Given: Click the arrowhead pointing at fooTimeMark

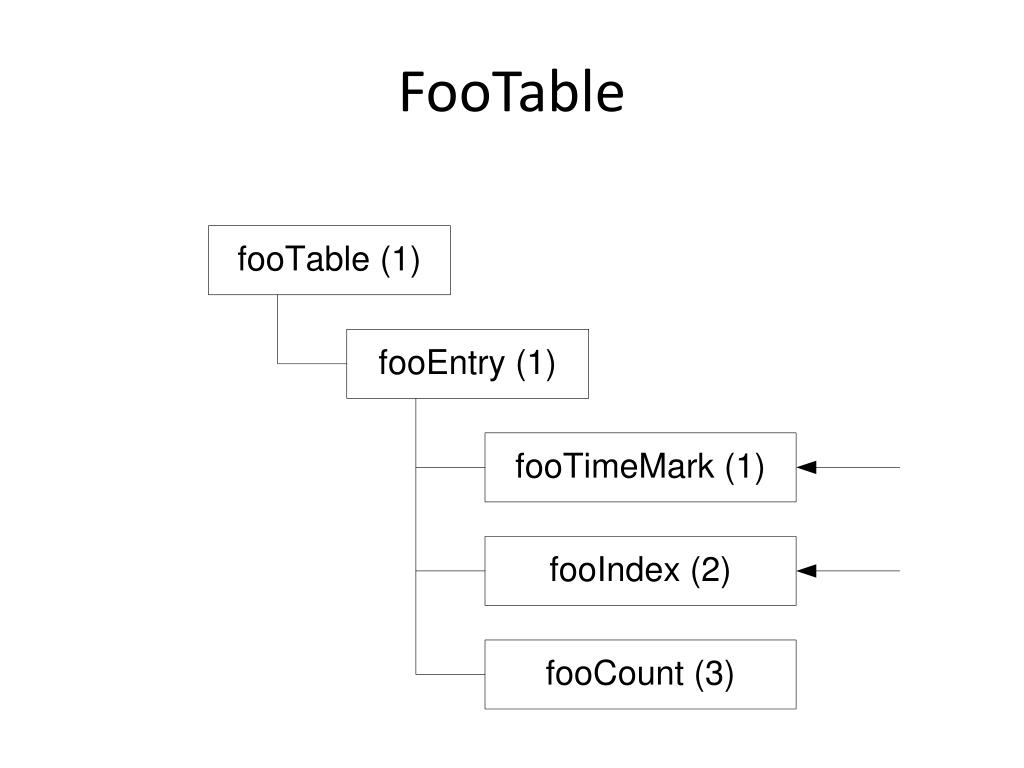Looking at the screenshot, I should [x=807, y=467].
